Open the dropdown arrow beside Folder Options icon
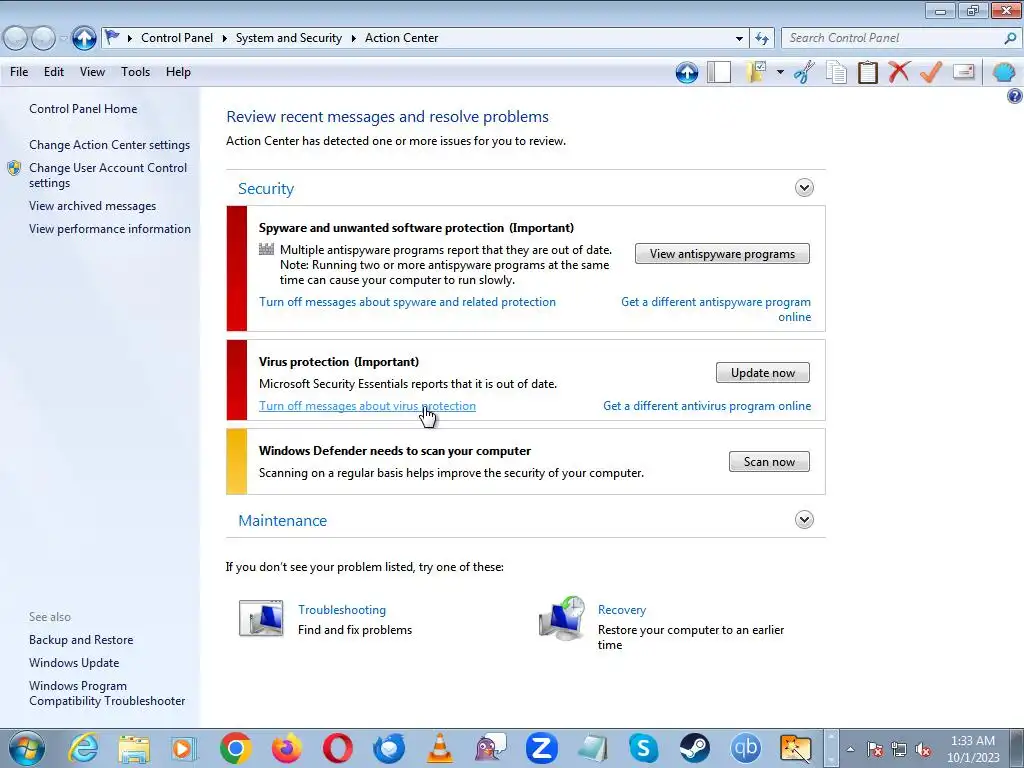Screen dimensions: 1024x768 tap(780, 72)
